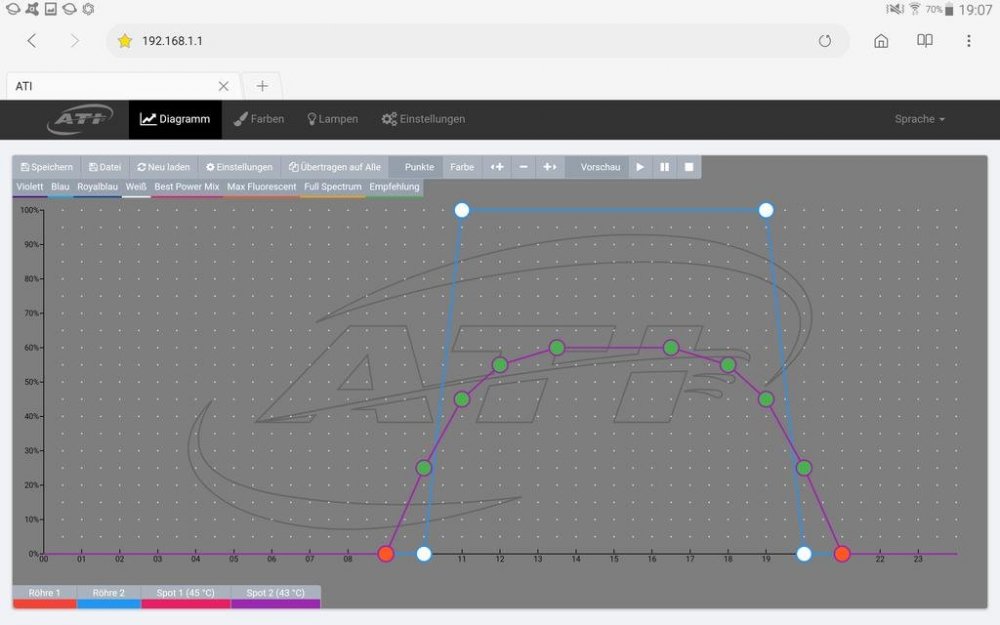
Task: Switch to the Lampen tab
Action: tap(332, 119)
